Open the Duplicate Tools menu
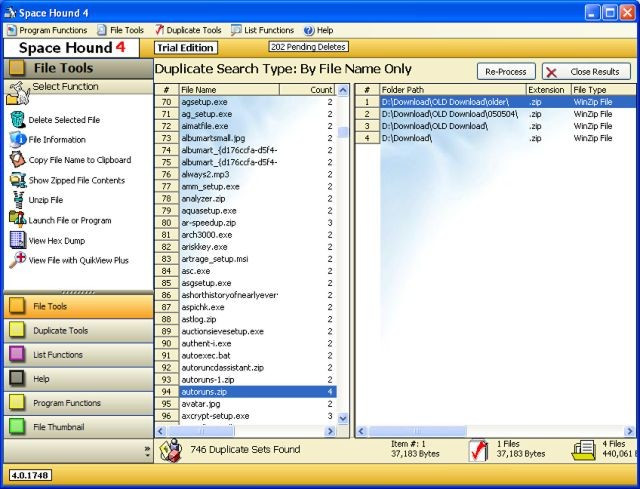640x489 pixels. pos(188,30)
